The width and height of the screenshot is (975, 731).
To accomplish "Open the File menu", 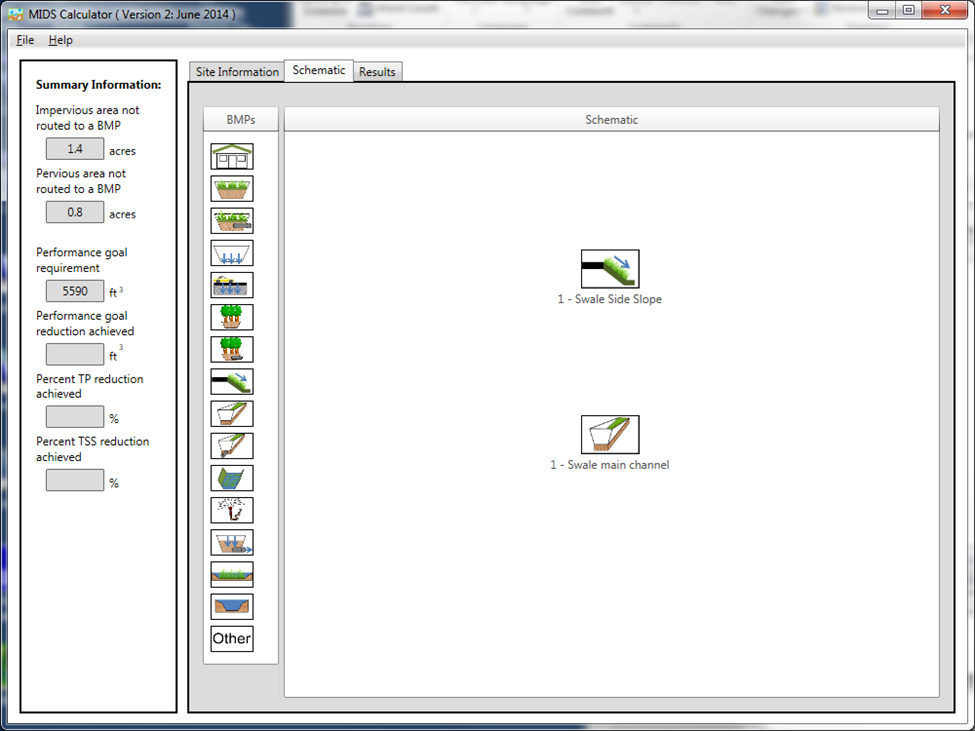I will click(x=25, y=40).
